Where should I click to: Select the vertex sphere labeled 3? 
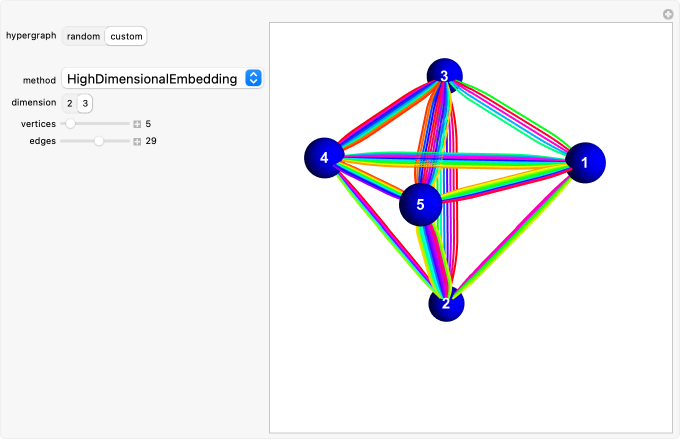(444, 75)
